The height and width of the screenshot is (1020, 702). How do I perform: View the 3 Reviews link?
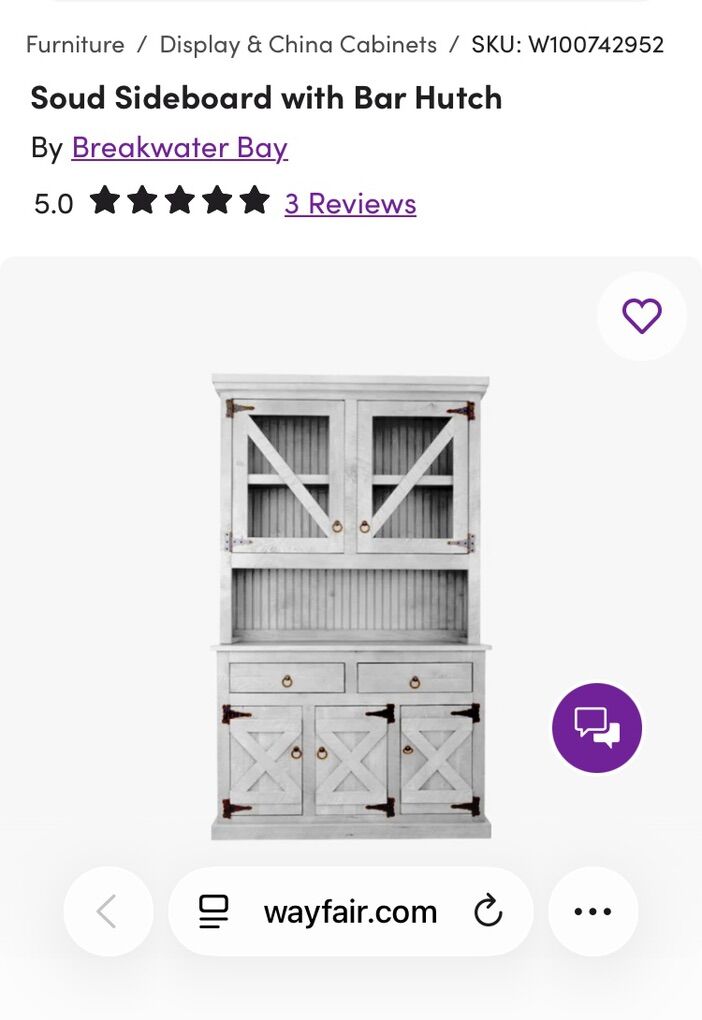click(x=350, y=203)
